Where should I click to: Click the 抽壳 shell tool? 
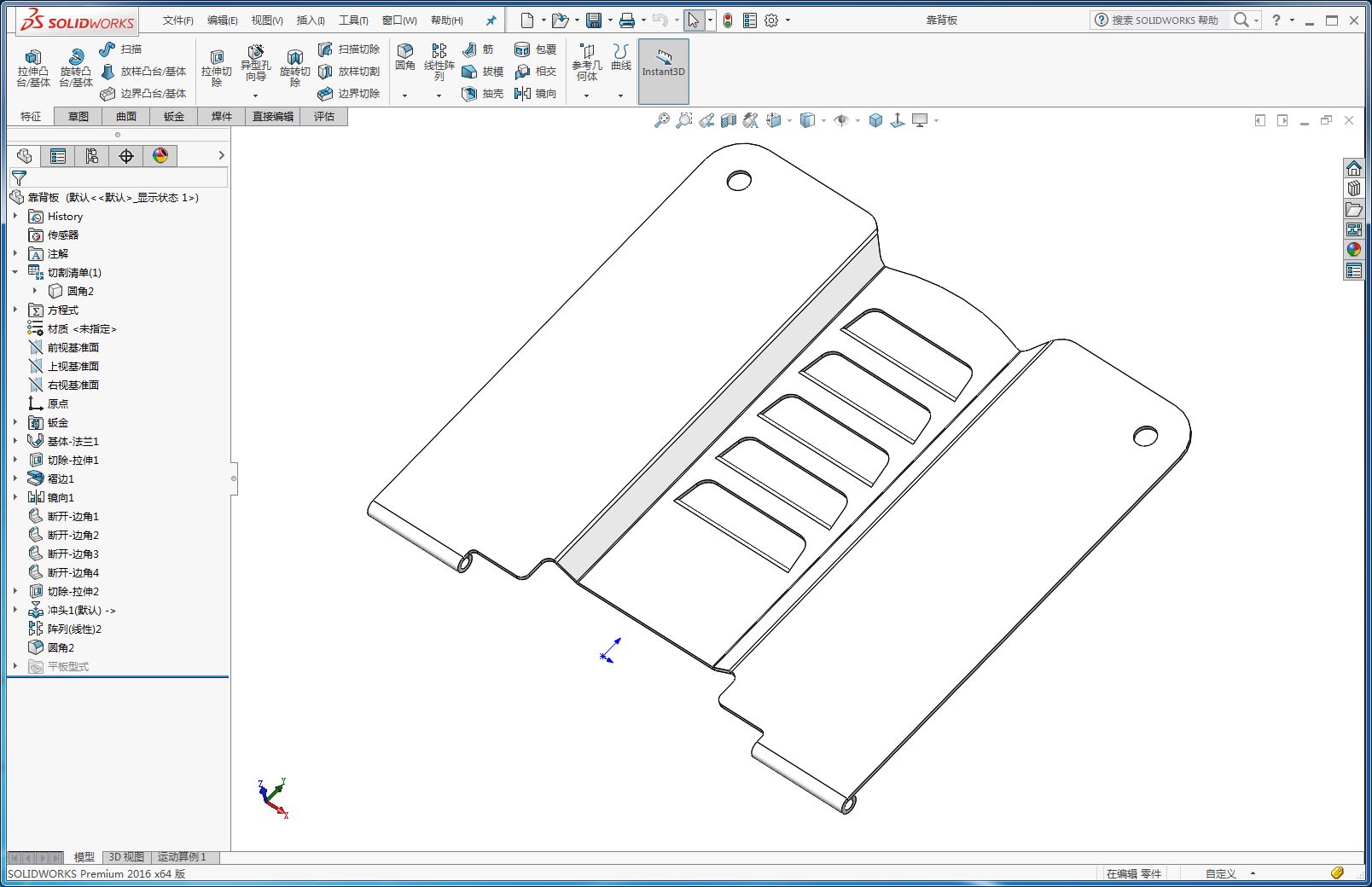coord(482,94)
